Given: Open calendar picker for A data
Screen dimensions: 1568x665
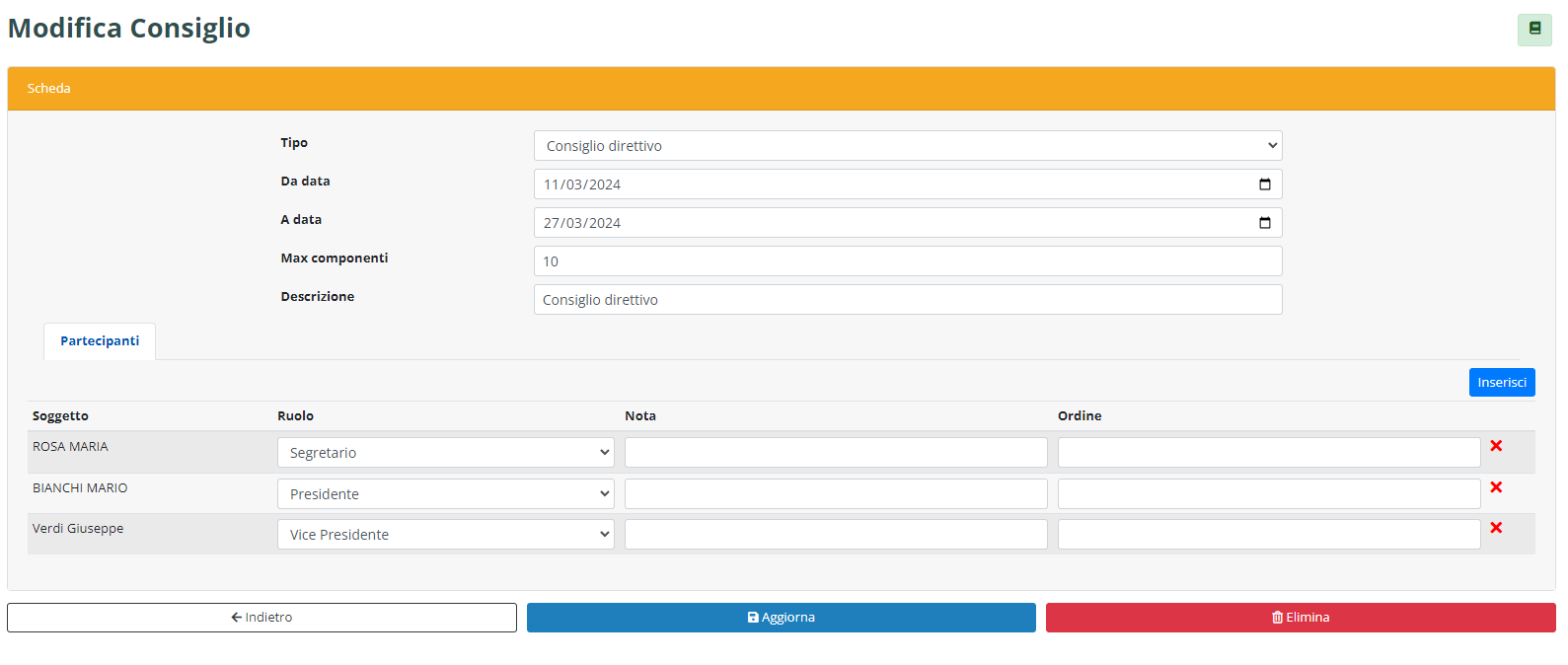Looking at the screenshot, I should 1264,223.
